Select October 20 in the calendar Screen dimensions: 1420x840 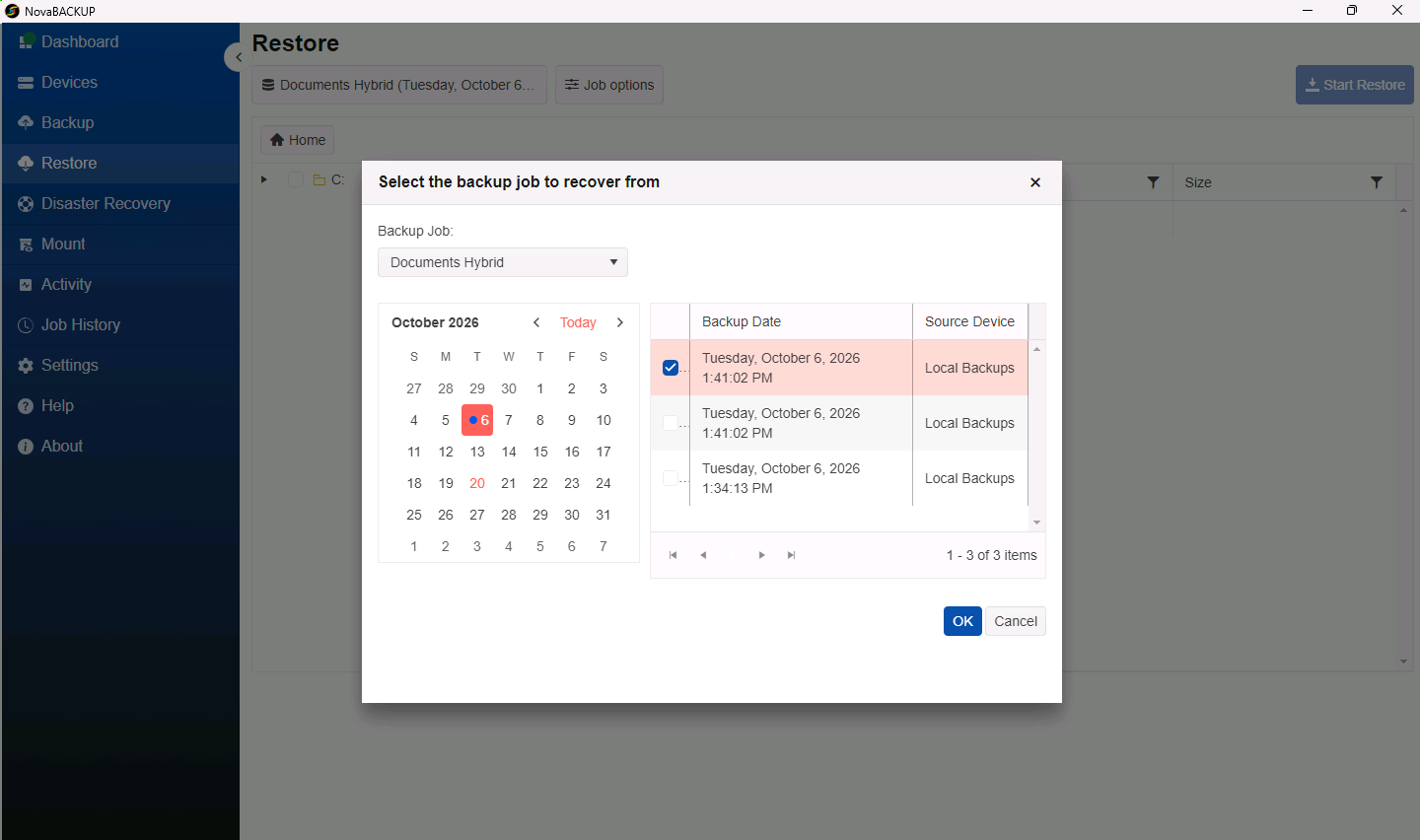click(477, 483)
